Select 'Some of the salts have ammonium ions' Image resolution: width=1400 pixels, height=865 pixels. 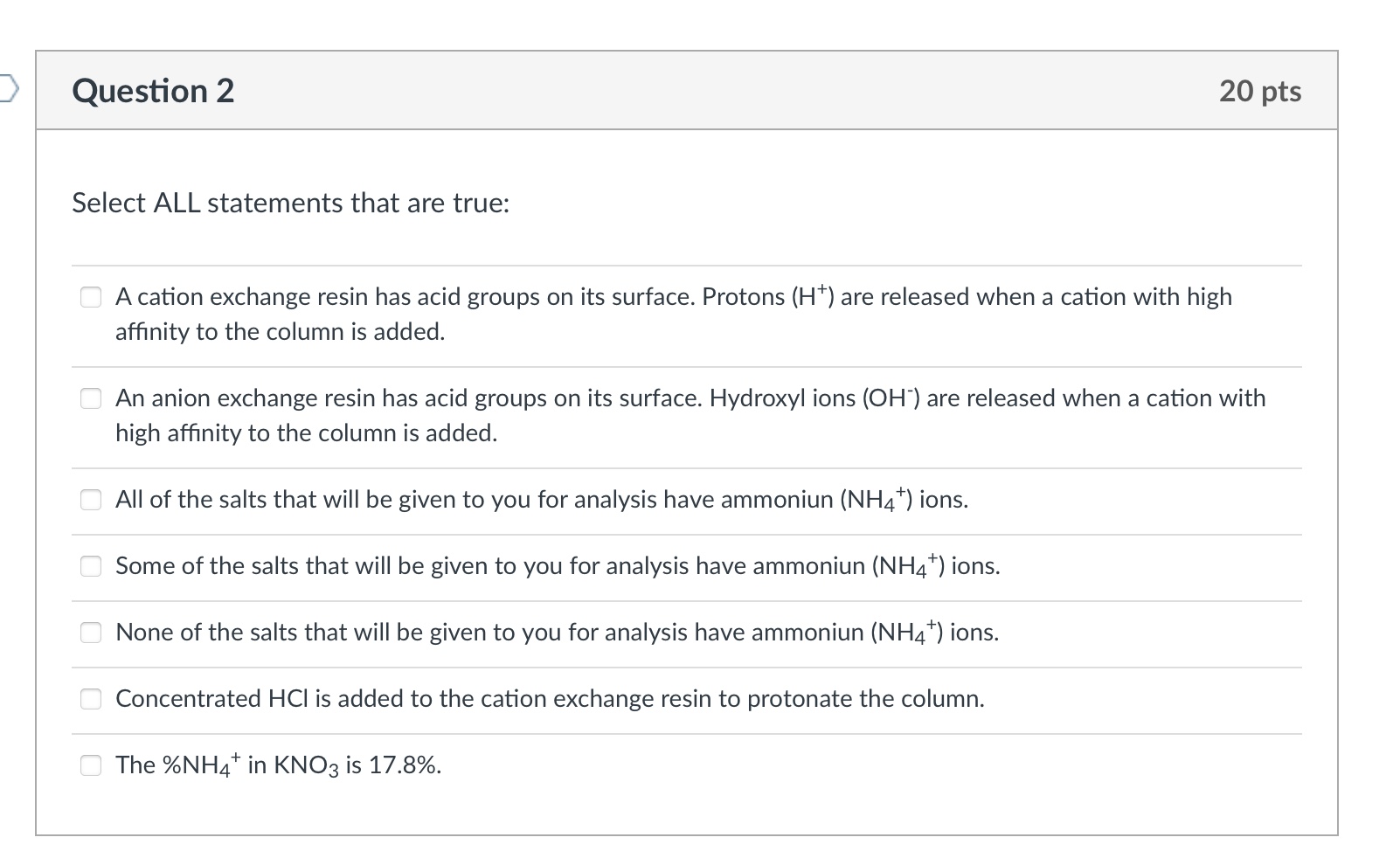[x=91, y=566]
